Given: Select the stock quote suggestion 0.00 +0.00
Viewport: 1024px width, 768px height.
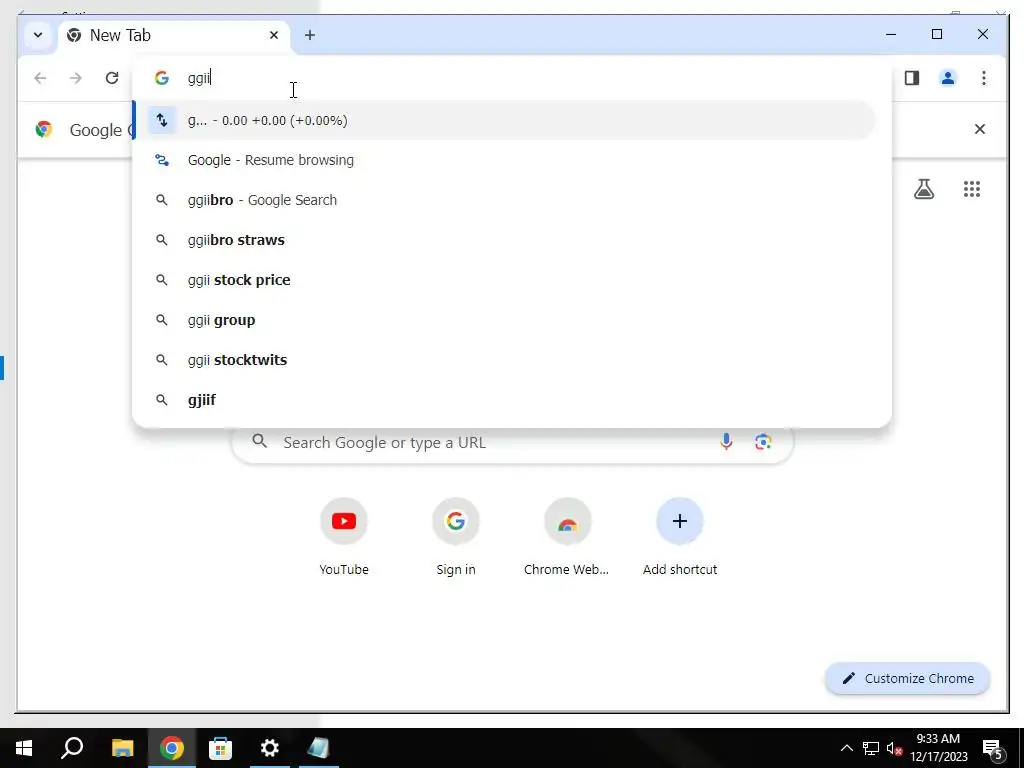Looking at the screenshot, I should tap(504, 121).
